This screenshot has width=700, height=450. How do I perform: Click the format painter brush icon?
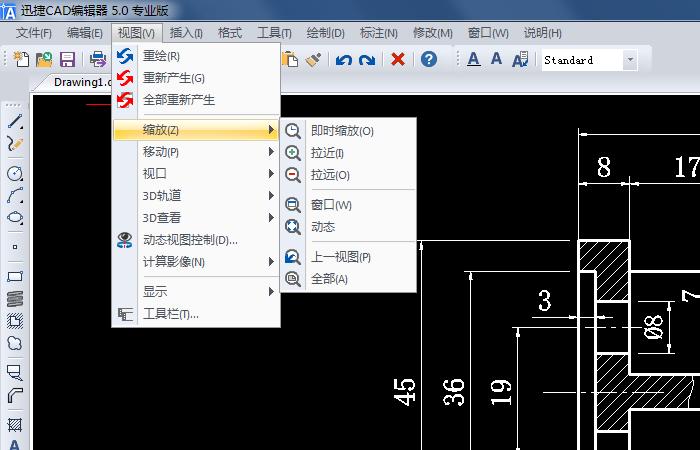[313, 60]
